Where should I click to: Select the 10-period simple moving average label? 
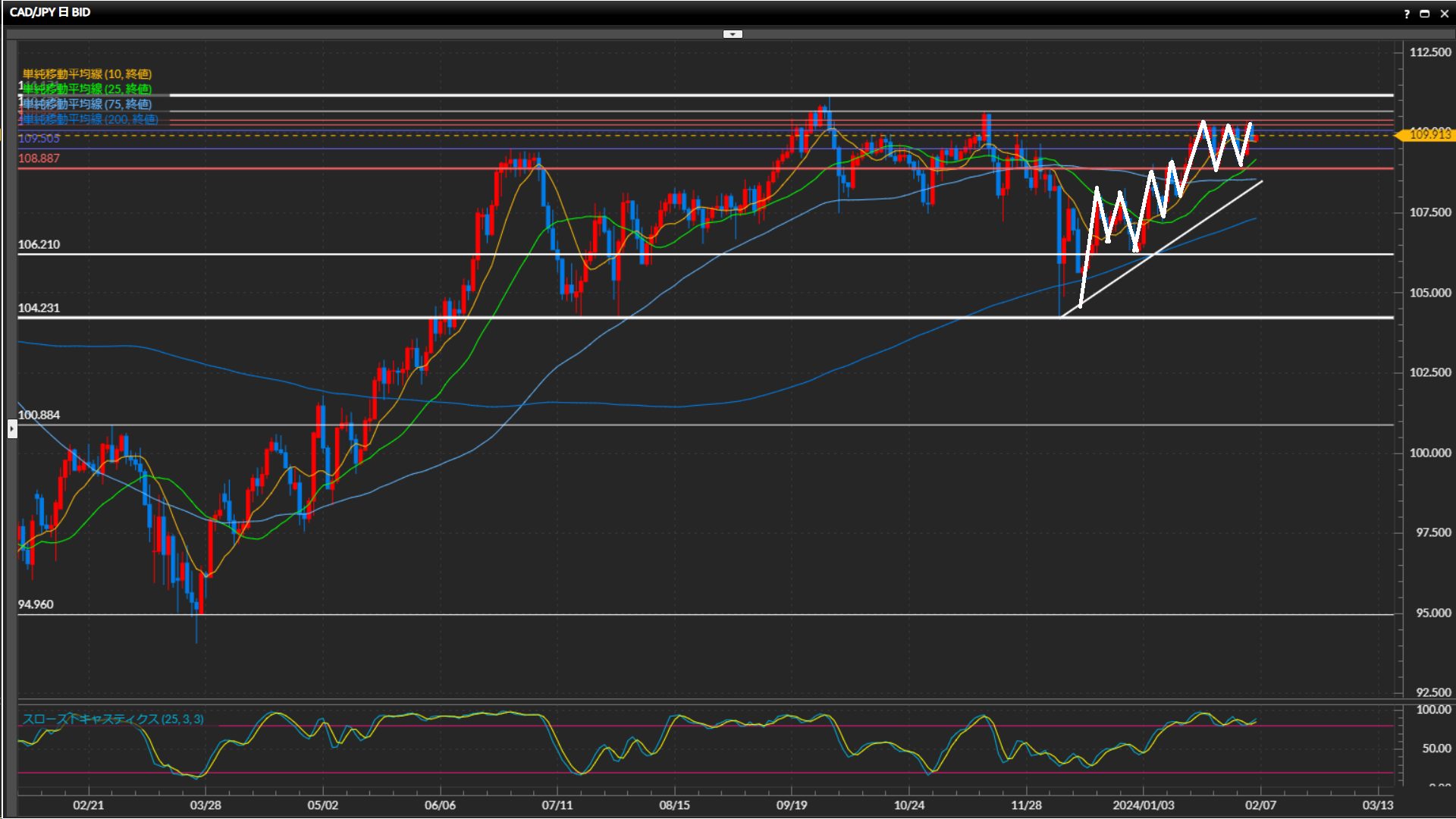[x=87, y=74]
